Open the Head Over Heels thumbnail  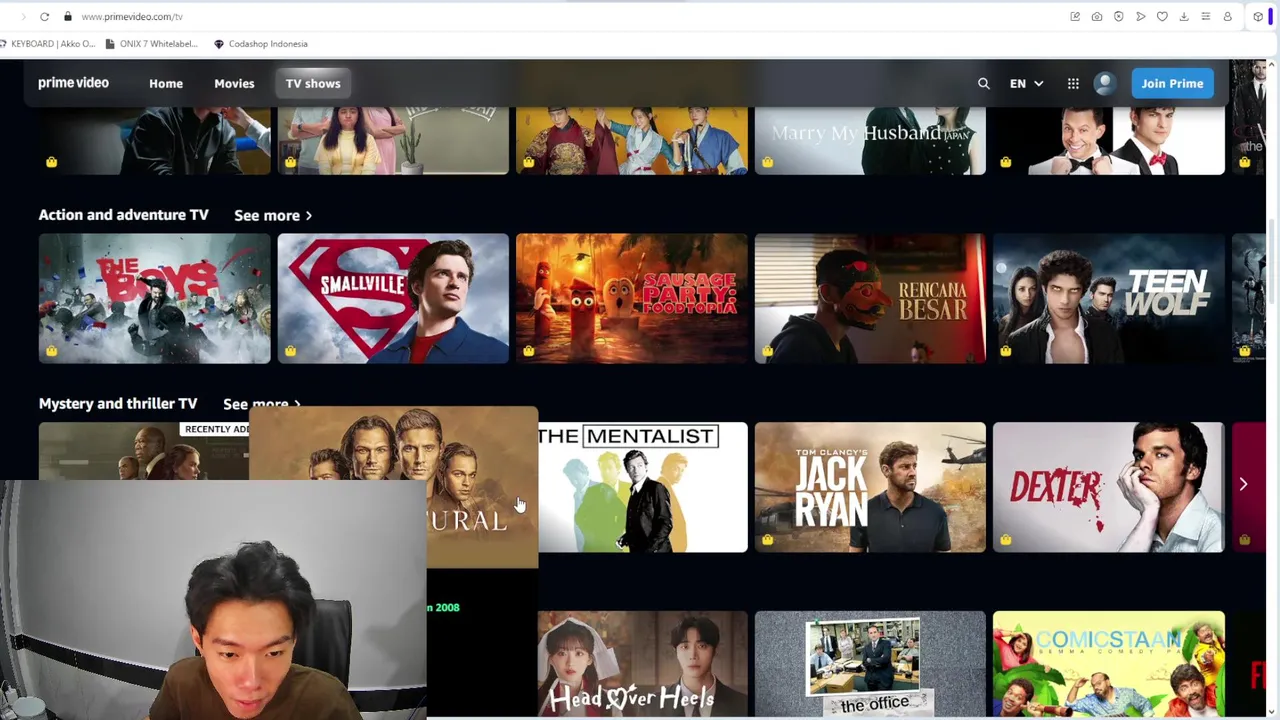pyautogui.click(x=643, y=665)
